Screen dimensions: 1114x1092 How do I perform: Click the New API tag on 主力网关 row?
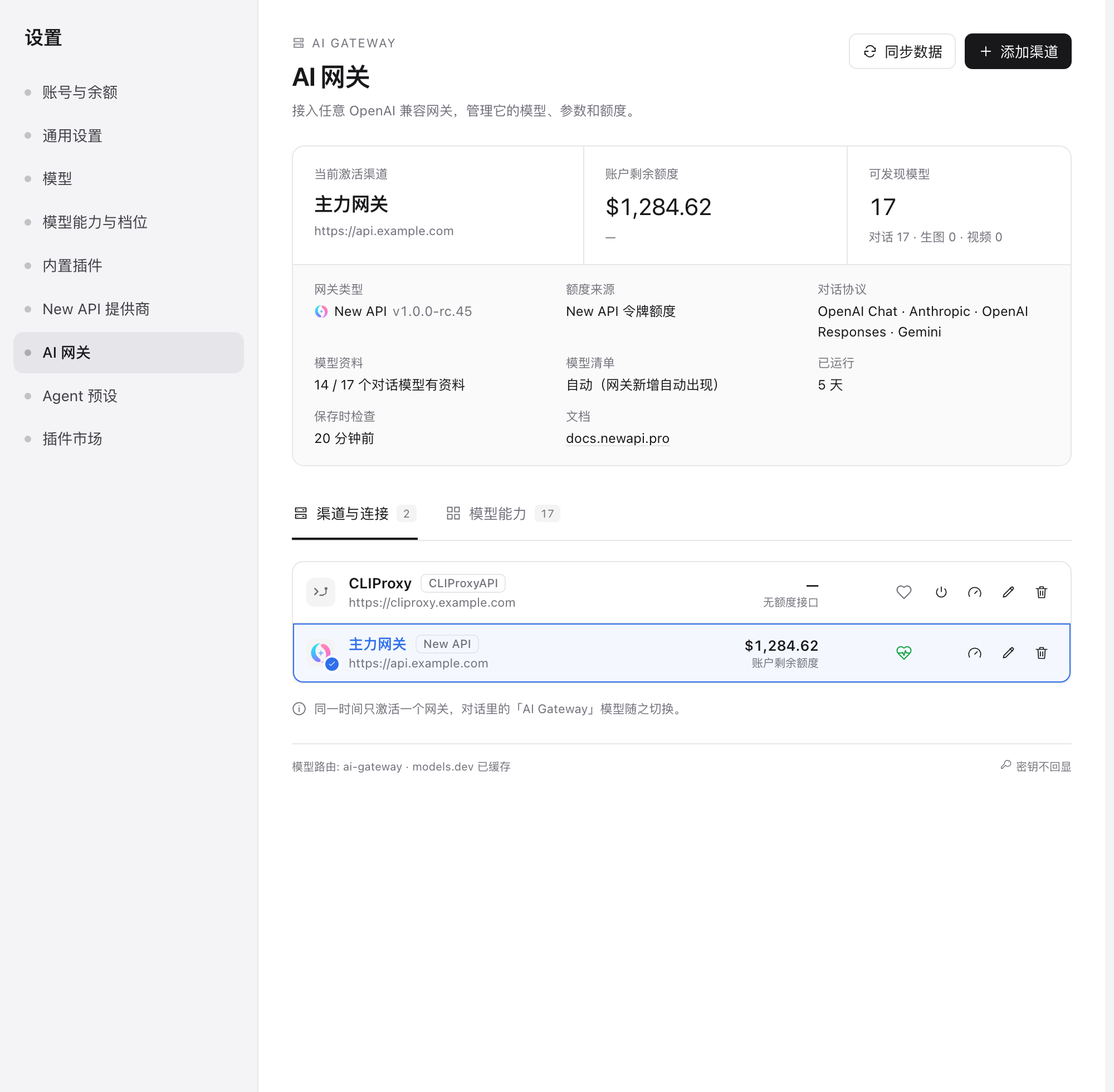(x=447, y=644)
